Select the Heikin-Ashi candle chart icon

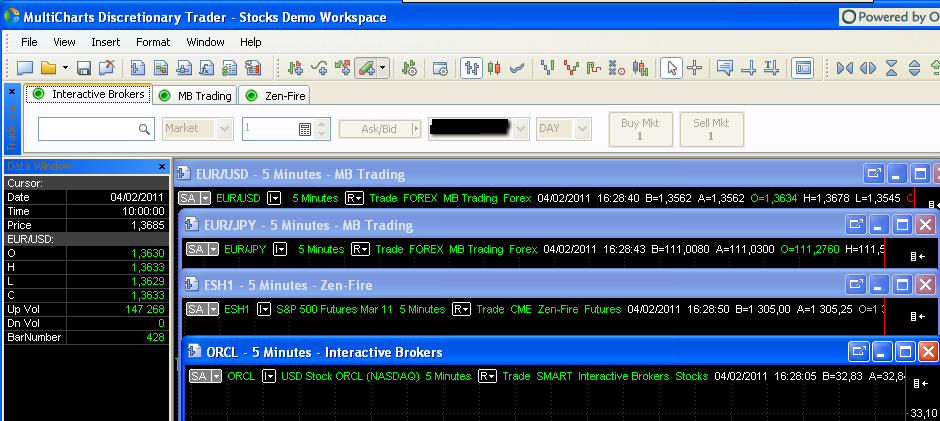(x=640, y=68)
